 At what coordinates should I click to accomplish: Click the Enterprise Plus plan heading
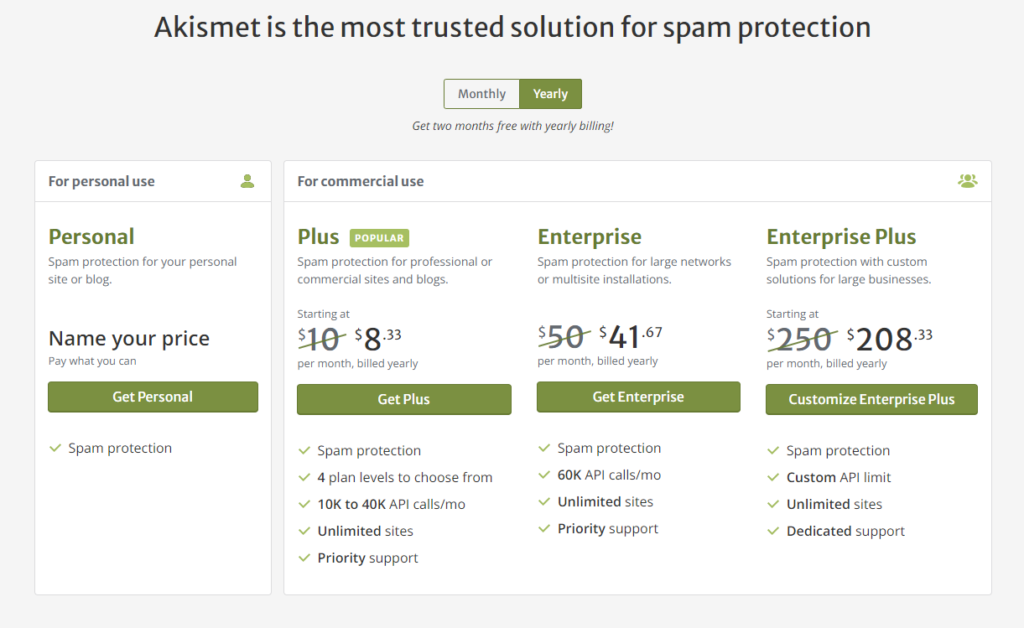[x=841, y=236]
